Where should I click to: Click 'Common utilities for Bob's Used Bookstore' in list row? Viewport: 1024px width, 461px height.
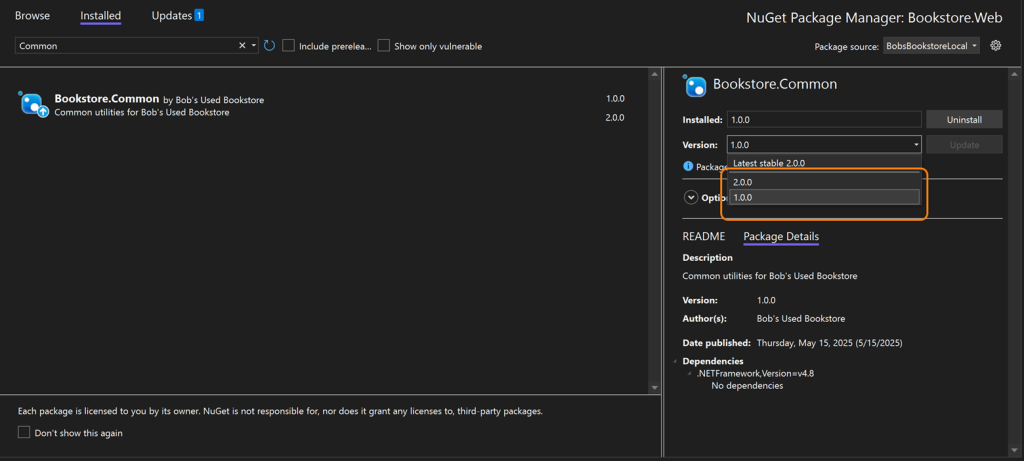pyautogui.click(x=142, y=112)
